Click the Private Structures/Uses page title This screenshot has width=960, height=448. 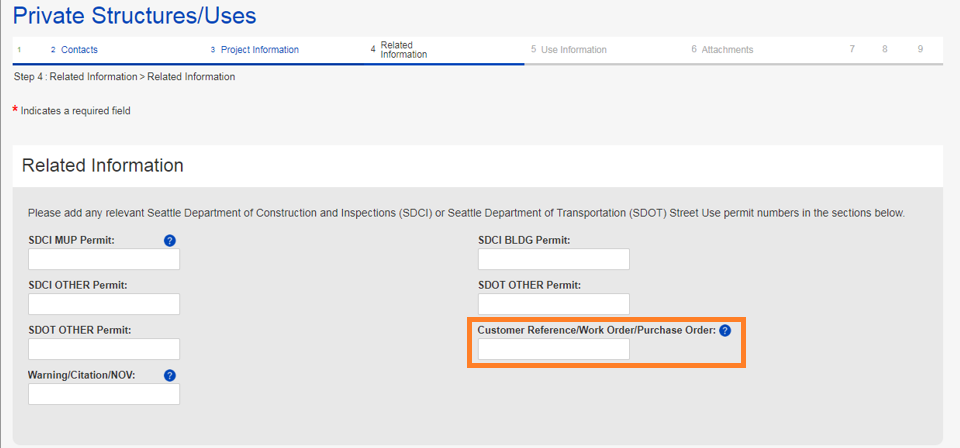click(x=134, y=16)
